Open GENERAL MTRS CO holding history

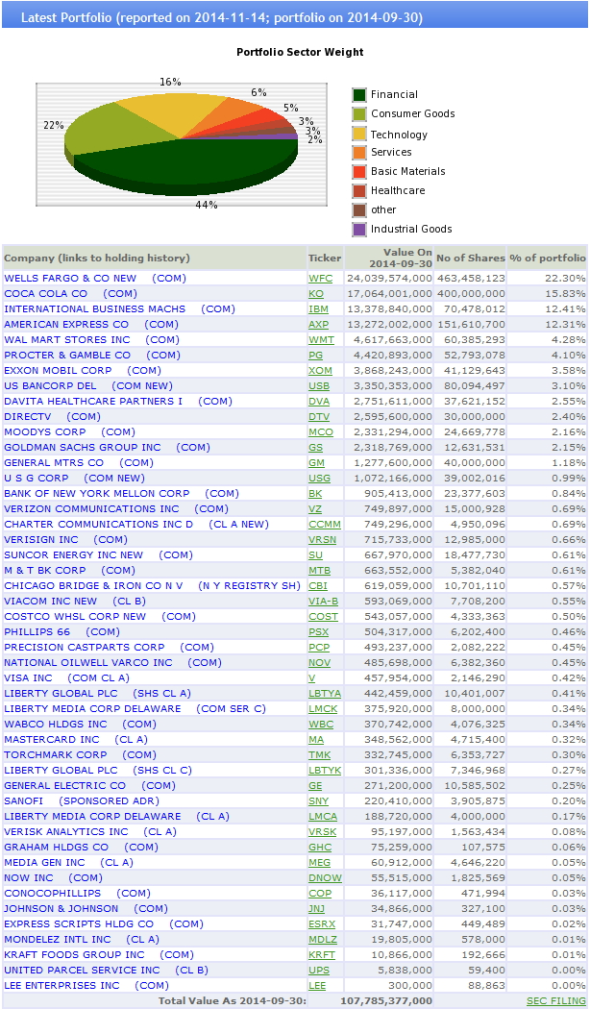tap(78, 463)
